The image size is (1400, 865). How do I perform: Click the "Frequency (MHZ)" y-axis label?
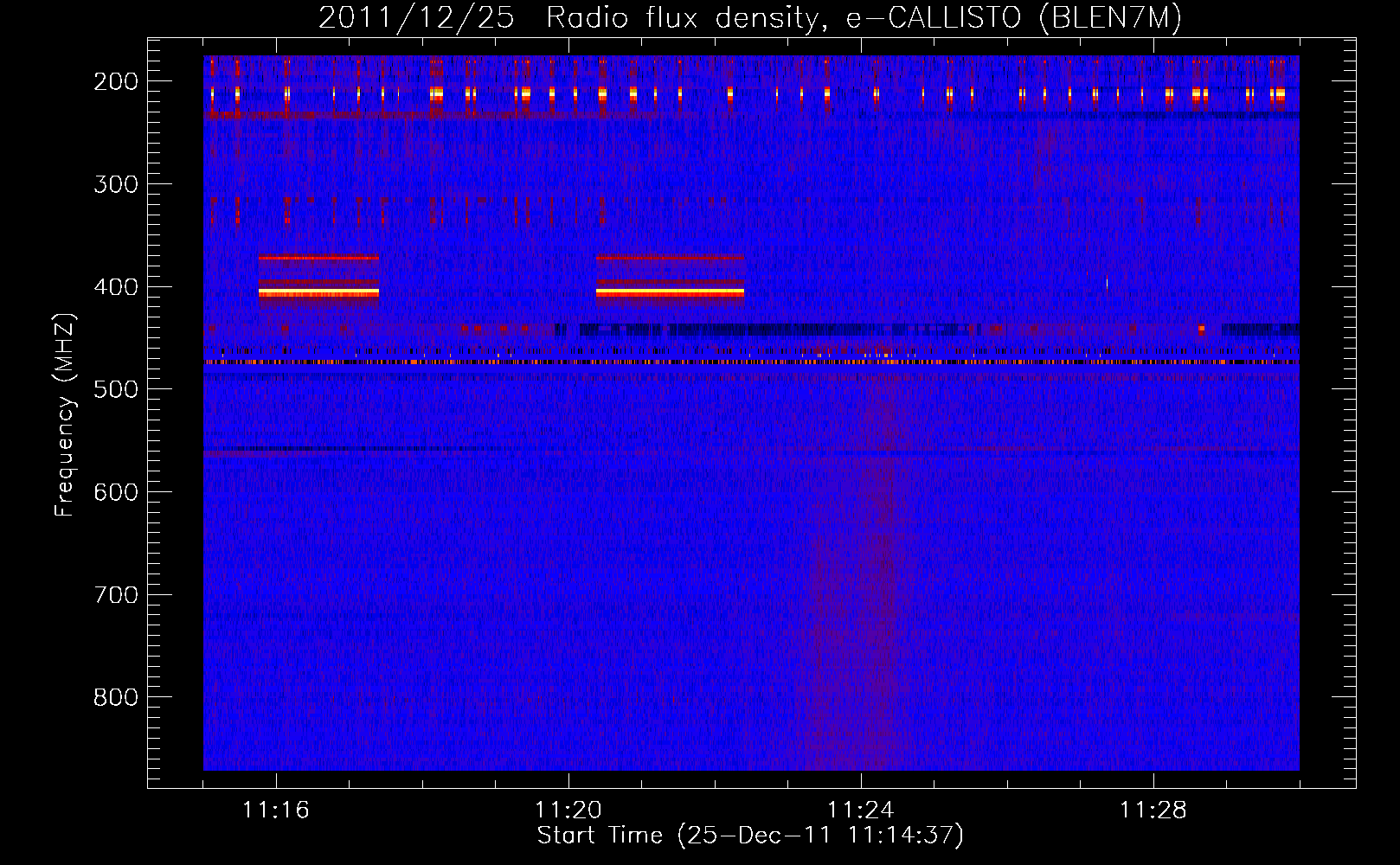[x=66, y=414]
